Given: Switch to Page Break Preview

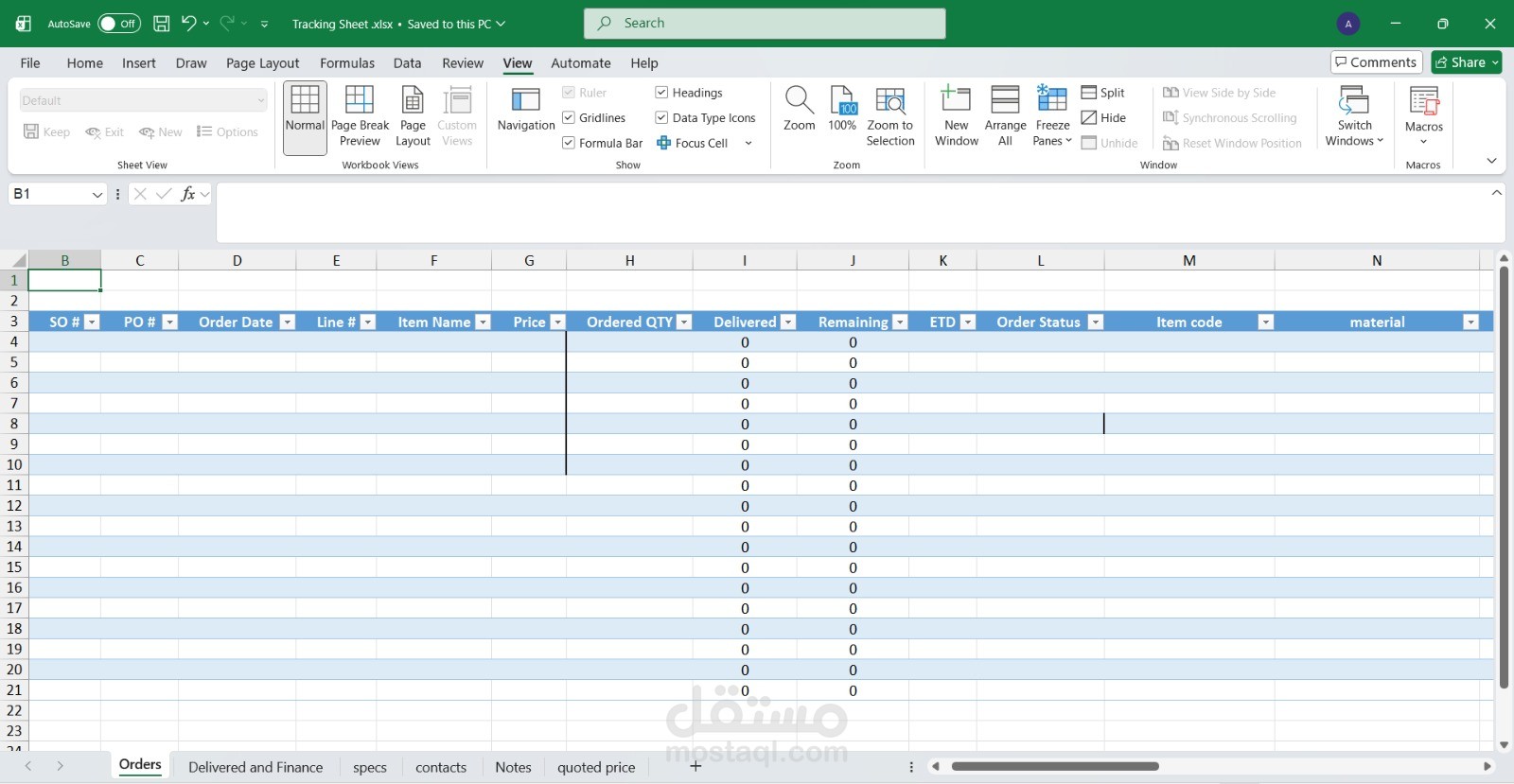Looking at the screenshot, I should pos(360,118).
